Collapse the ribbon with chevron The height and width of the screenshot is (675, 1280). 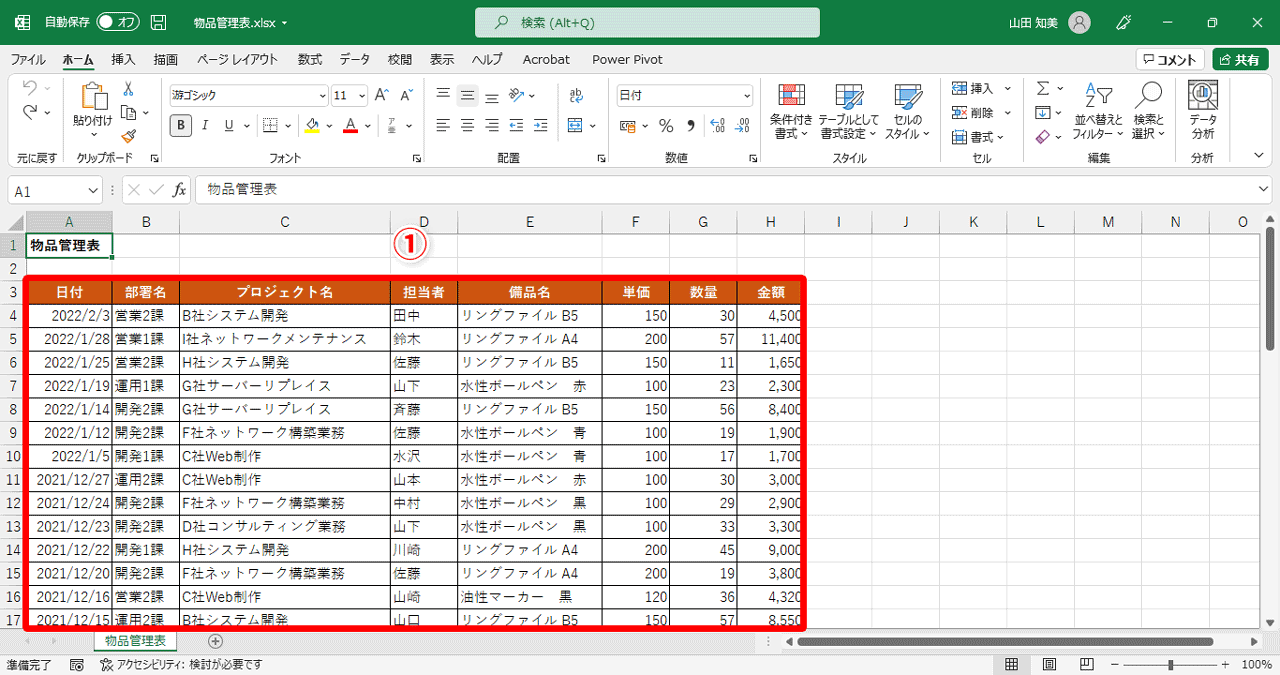pos(1259,155)
